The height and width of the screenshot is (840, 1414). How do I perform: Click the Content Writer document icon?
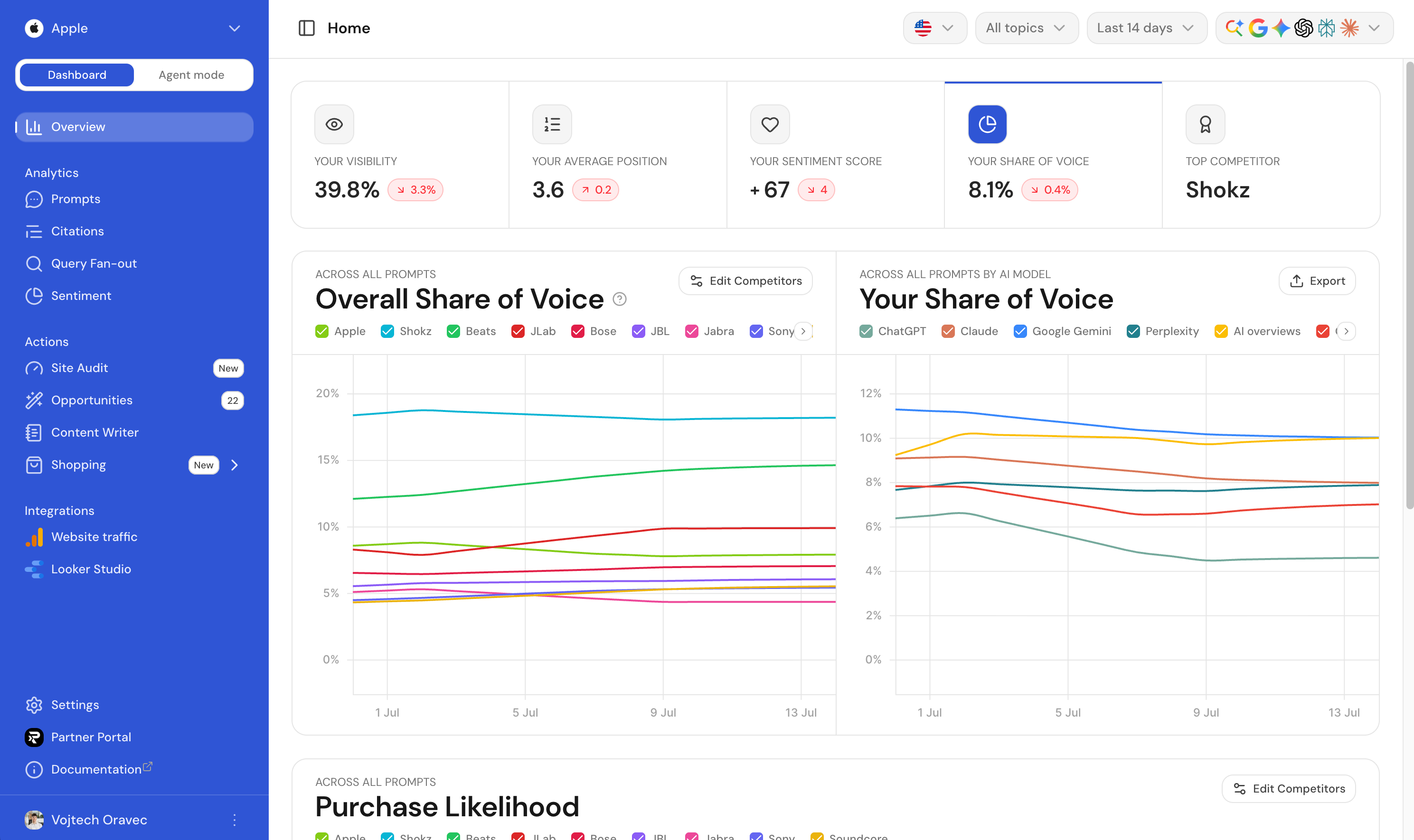coord(34,432)
